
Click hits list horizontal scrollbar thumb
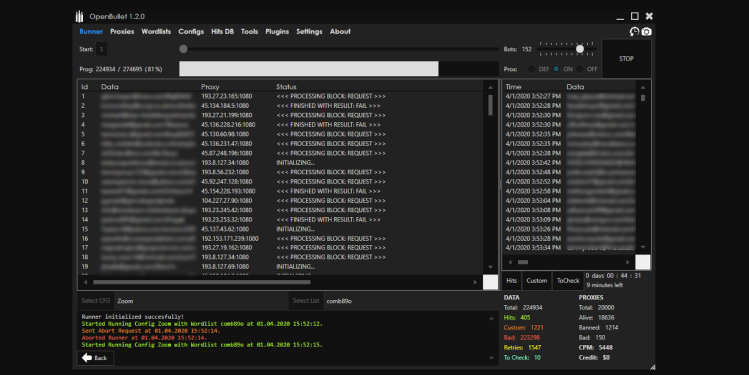point(523,262)
